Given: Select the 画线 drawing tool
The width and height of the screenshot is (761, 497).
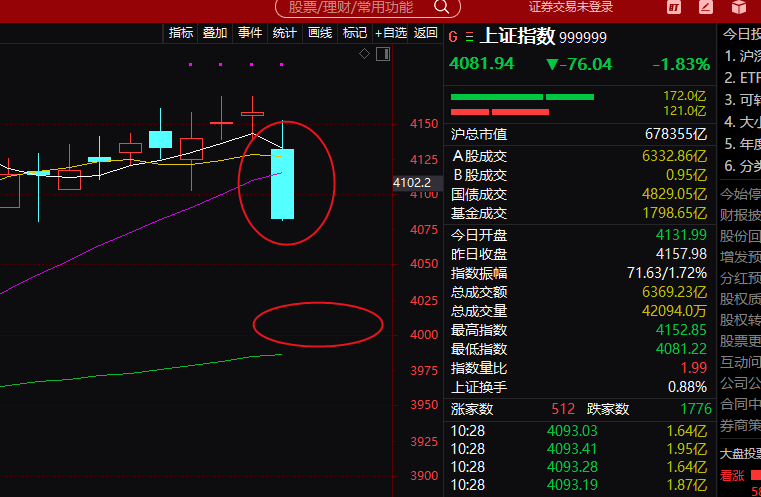Looking at the screenshot, I should (x=320, y=33).
